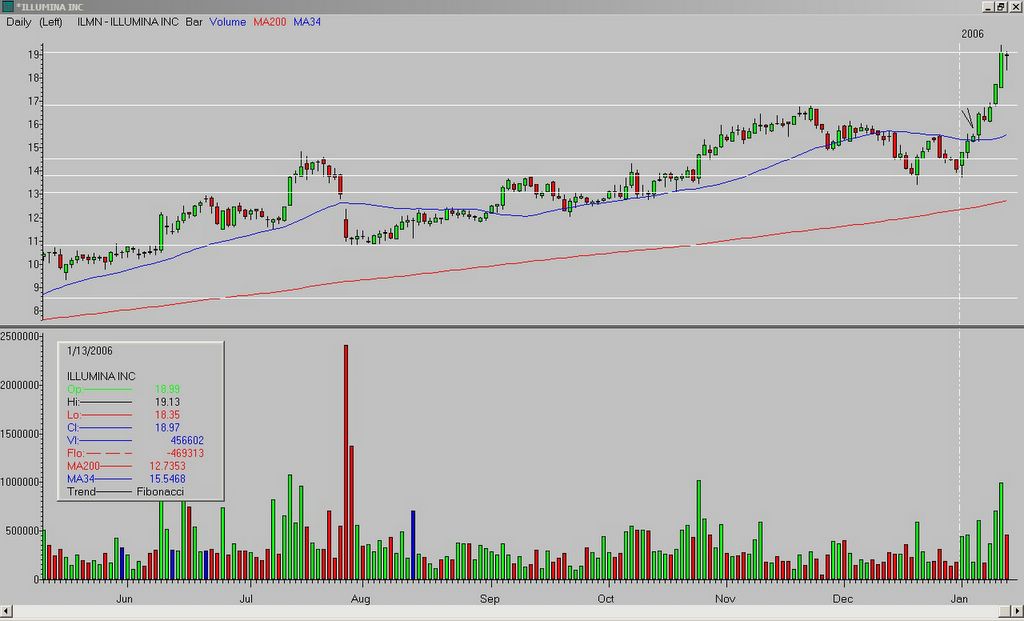Click the low value '18.35'
The width and height of the screenshot is (1024, 621).
[167, 415]
